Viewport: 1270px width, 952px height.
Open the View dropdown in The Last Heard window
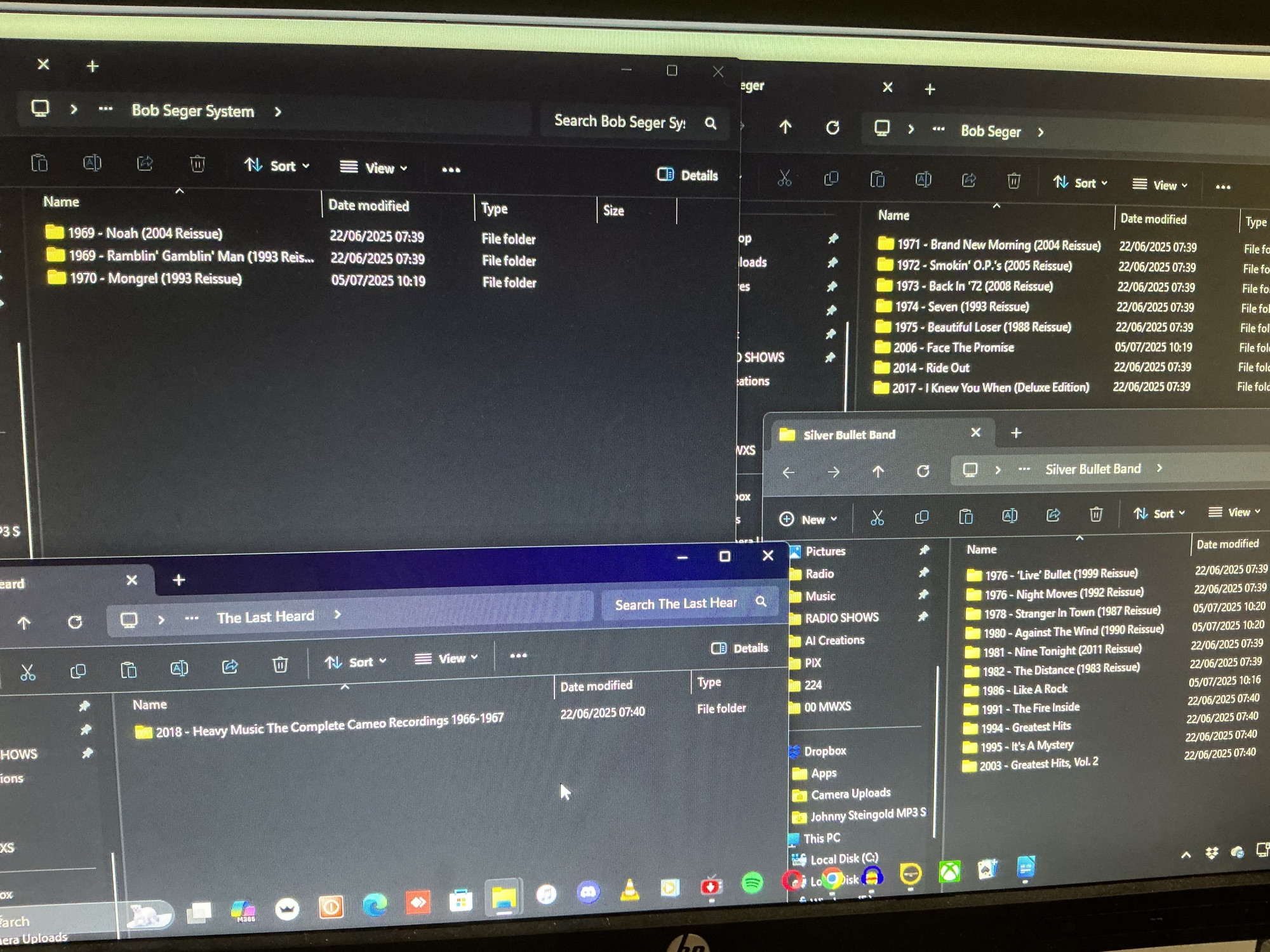(446, 659)
